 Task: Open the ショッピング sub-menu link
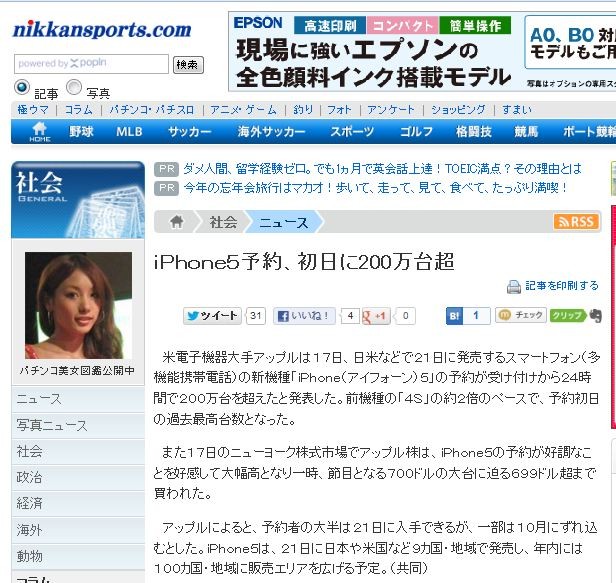click(x=458, y=110)
